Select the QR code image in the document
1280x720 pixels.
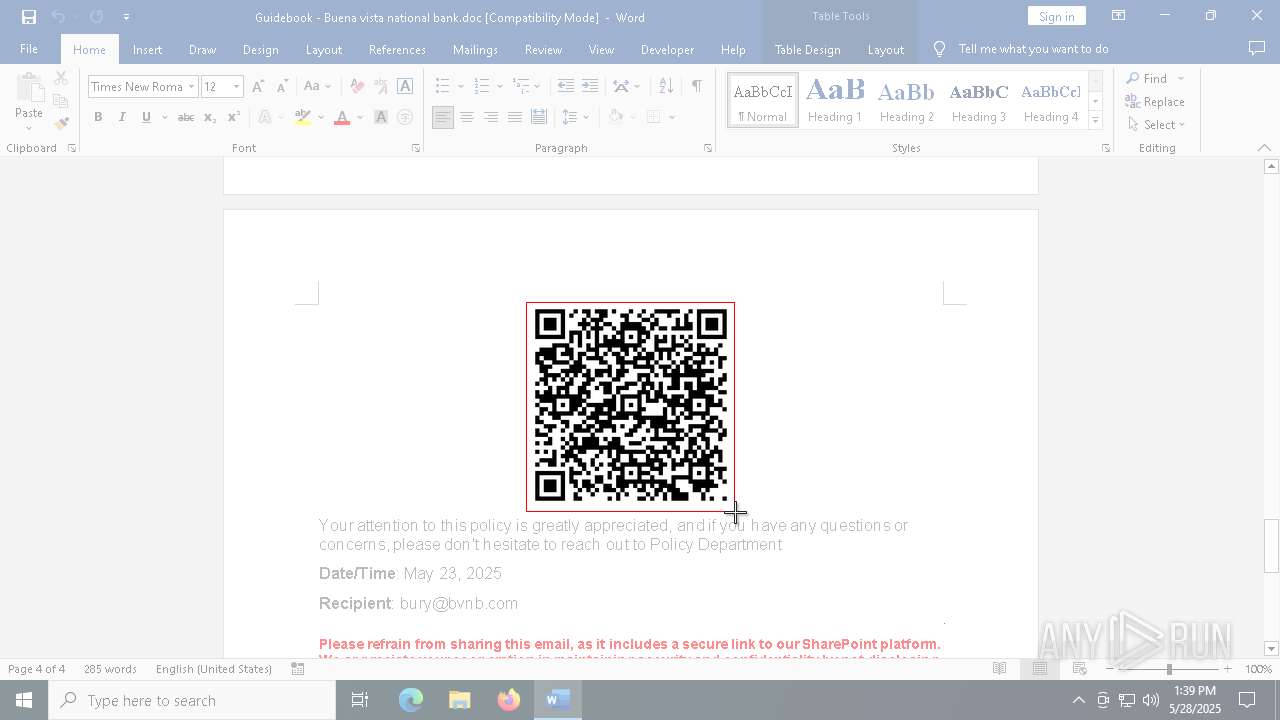tap(630, 407)
